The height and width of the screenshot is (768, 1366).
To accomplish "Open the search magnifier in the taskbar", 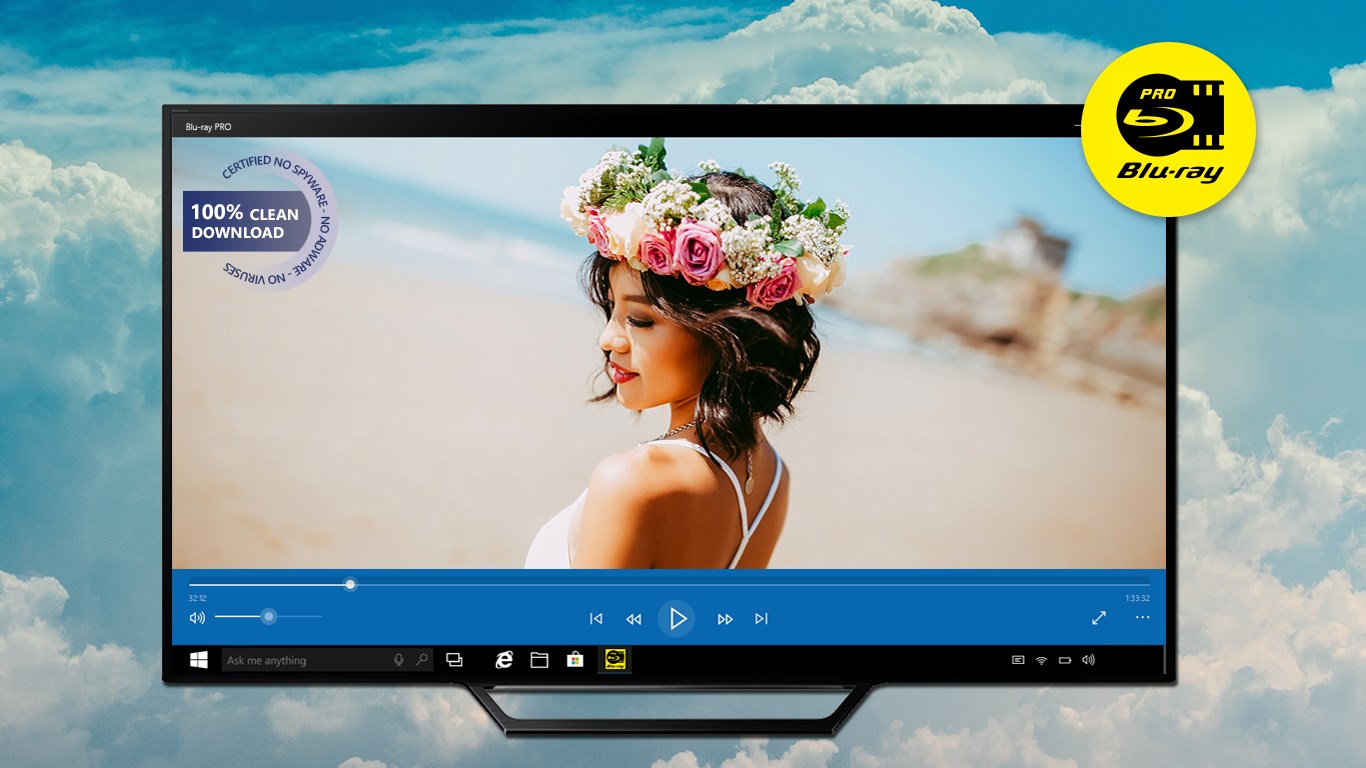I will pos(421,660).
